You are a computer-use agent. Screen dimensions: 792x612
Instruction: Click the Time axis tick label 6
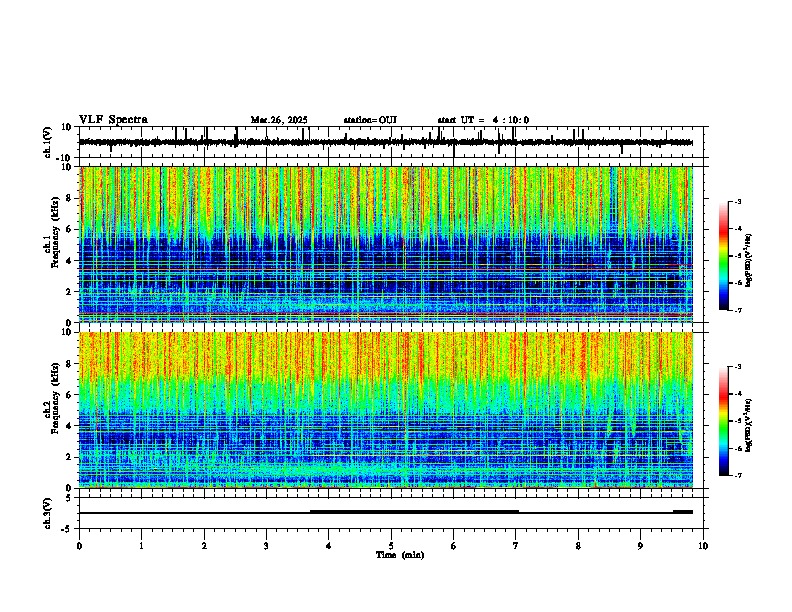pyautogui.click(x=454, y=546)
